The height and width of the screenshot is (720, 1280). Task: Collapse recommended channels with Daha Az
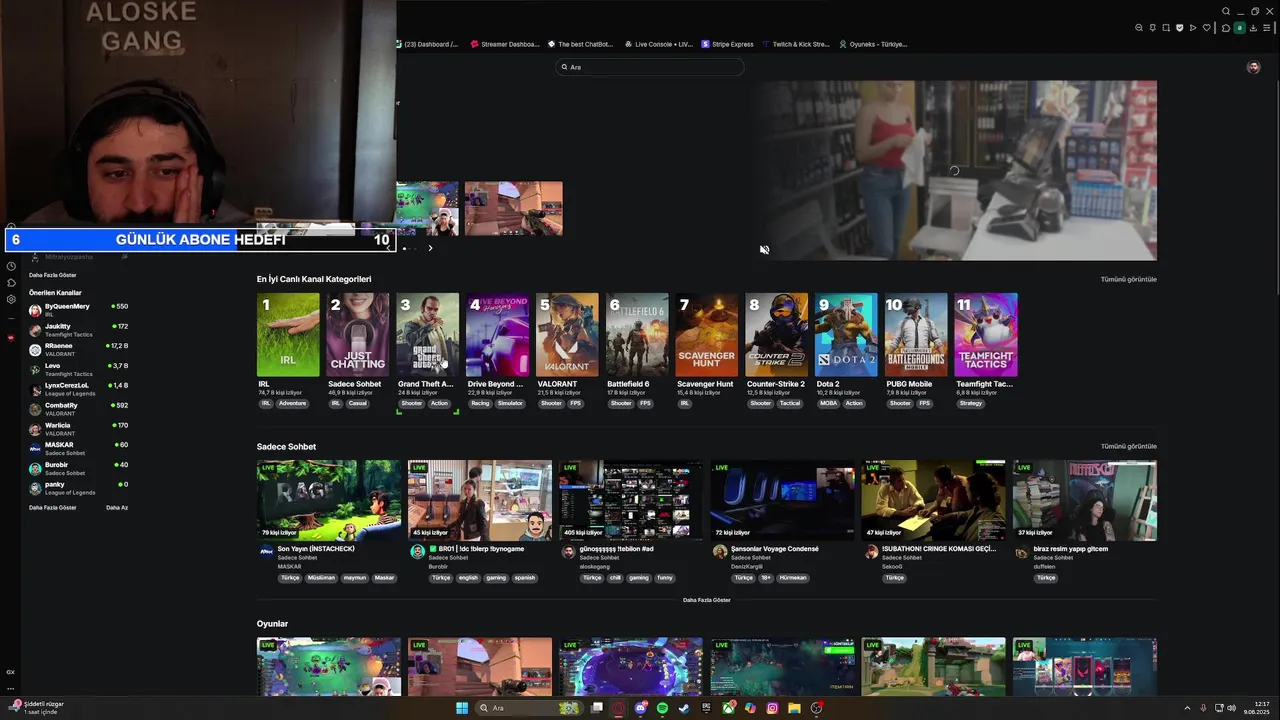(117, 507)
